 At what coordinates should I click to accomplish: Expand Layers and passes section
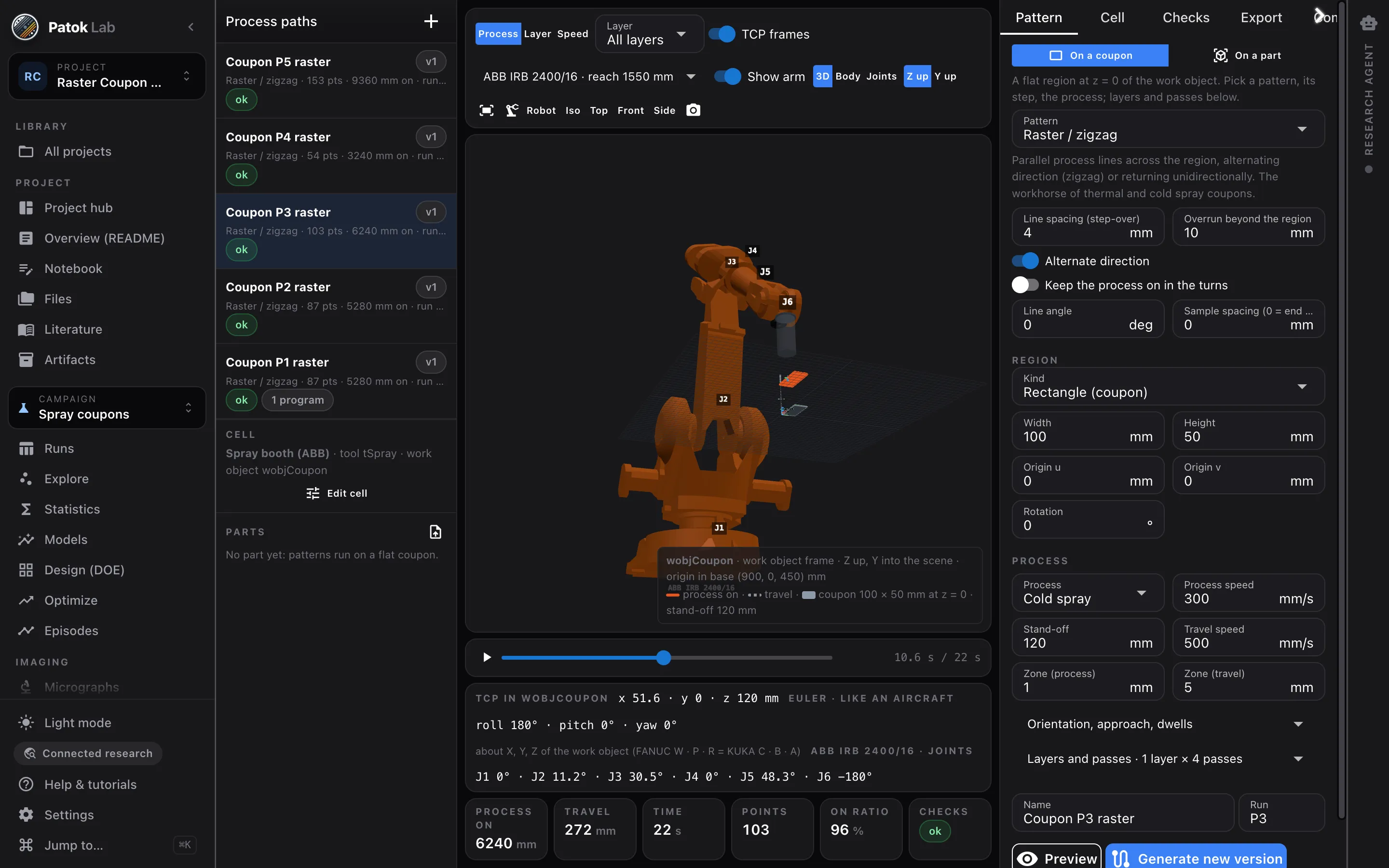pyautogui.click(x=1168, y=759)
